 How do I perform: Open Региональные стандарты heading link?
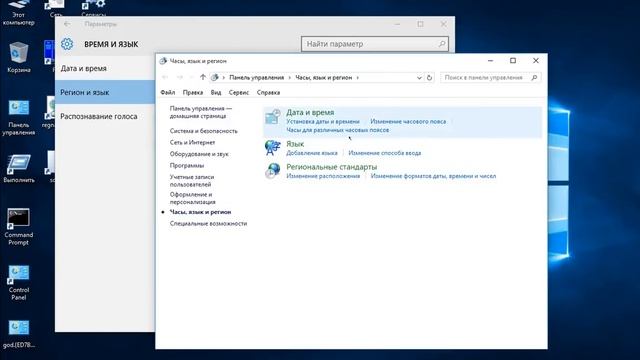pyautogui.click(x=331, y=167)
